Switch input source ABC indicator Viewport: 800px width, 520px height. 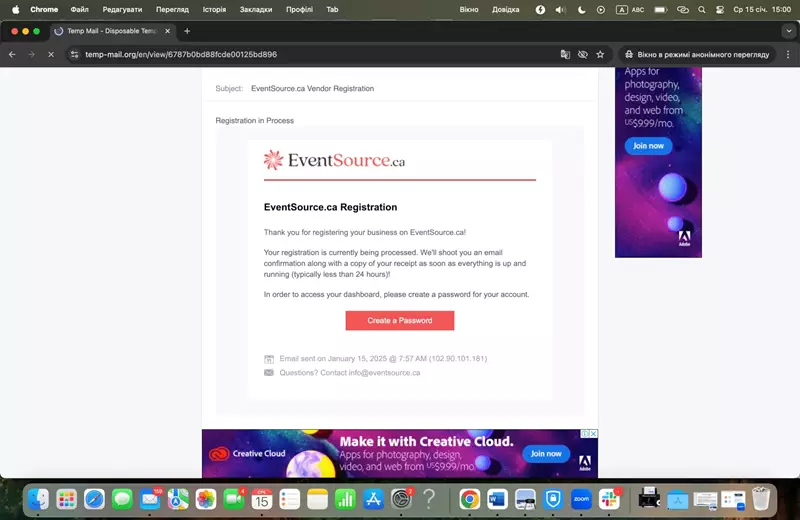[x=630, y=10]
